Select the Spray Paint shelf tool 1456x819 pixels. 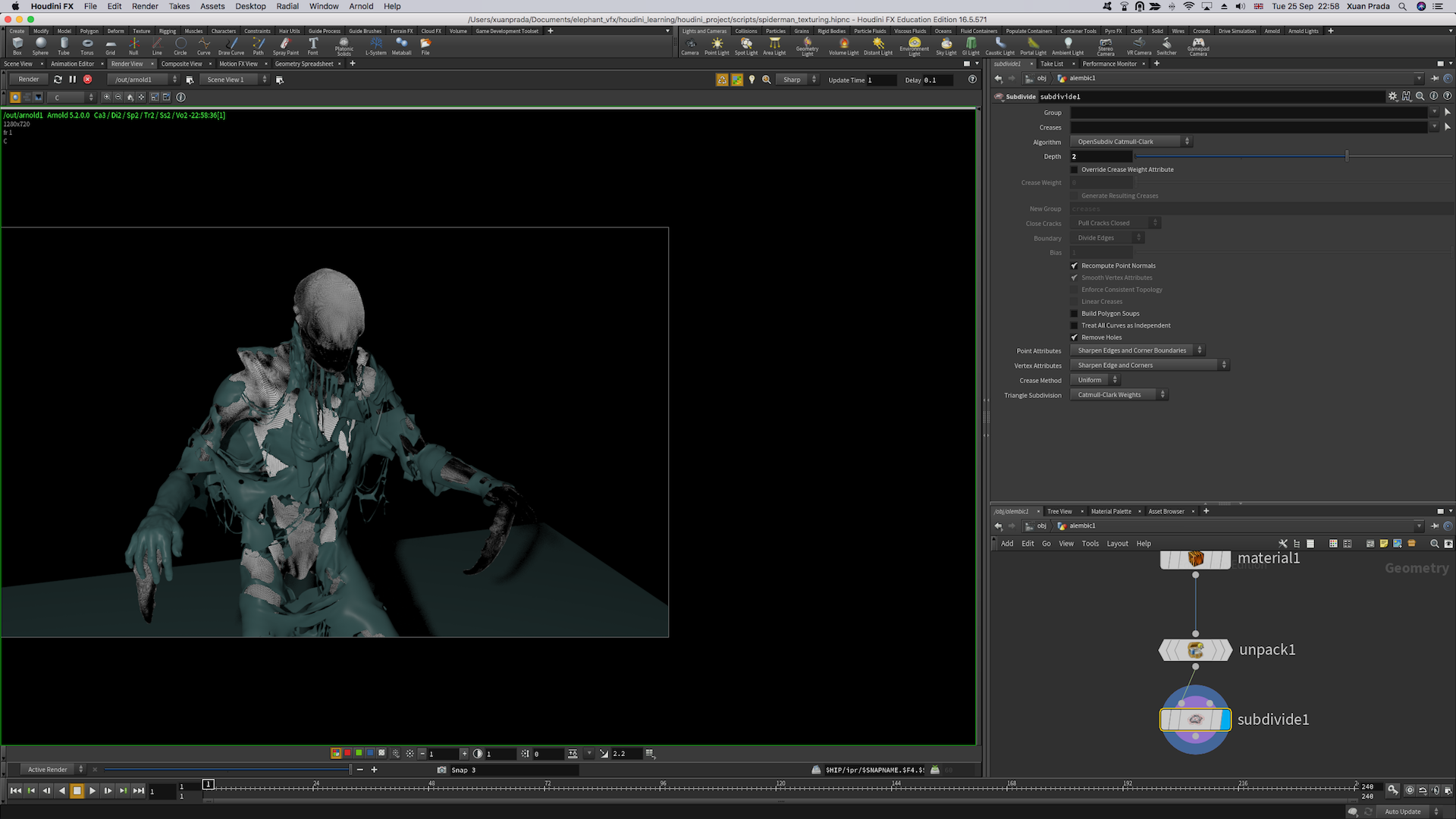coord(286,46)
